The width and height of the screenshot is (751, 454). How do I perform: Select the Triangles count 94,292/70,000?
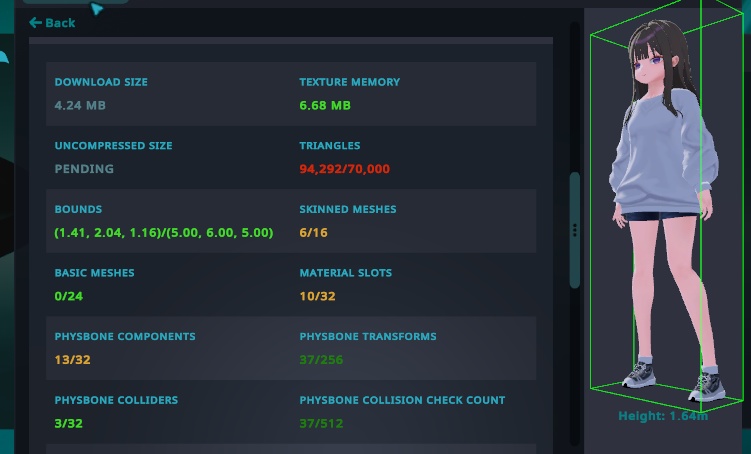344,169
